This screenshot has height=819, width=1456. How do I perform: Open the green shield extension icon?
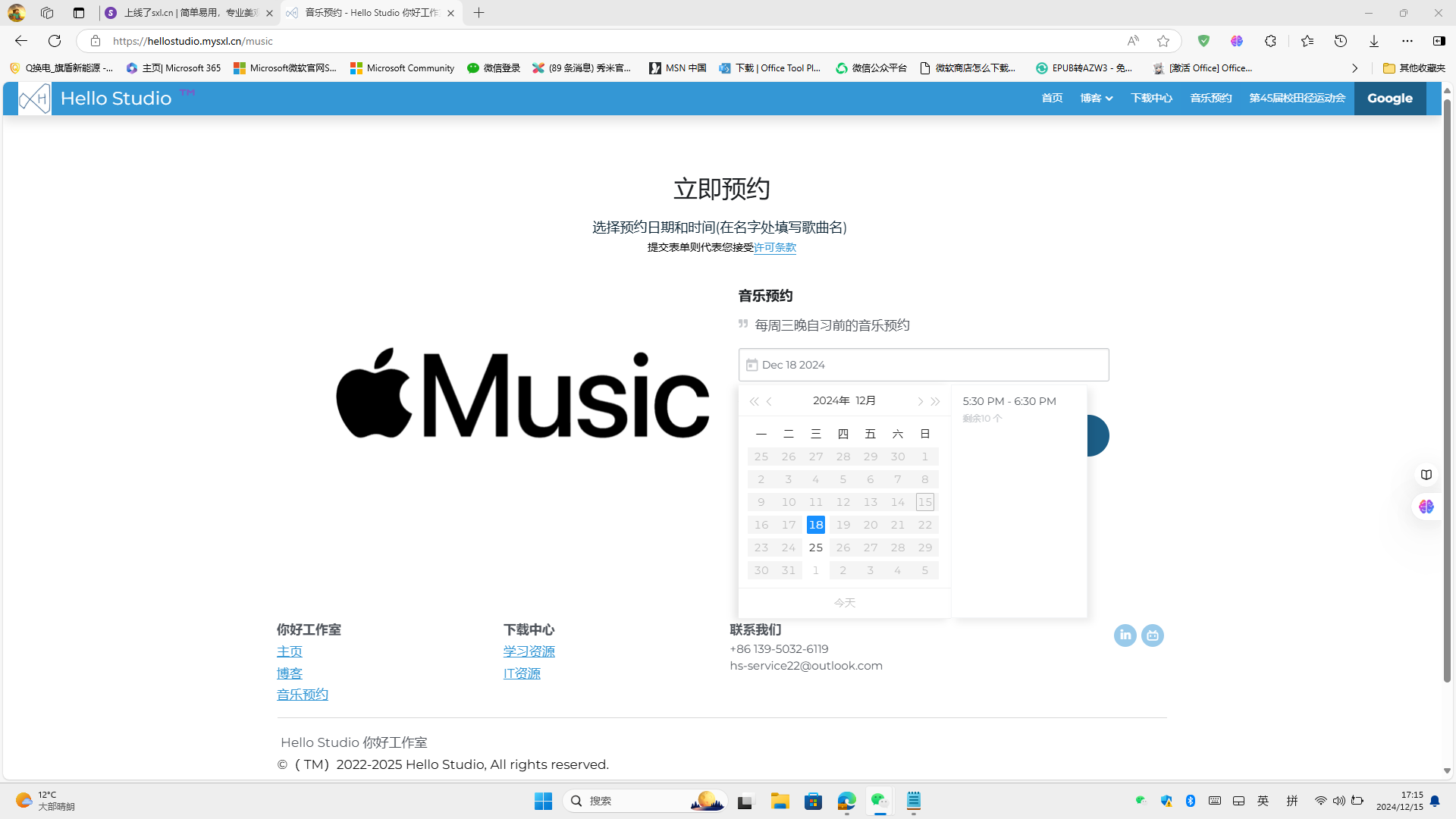tap(1203, 41)
